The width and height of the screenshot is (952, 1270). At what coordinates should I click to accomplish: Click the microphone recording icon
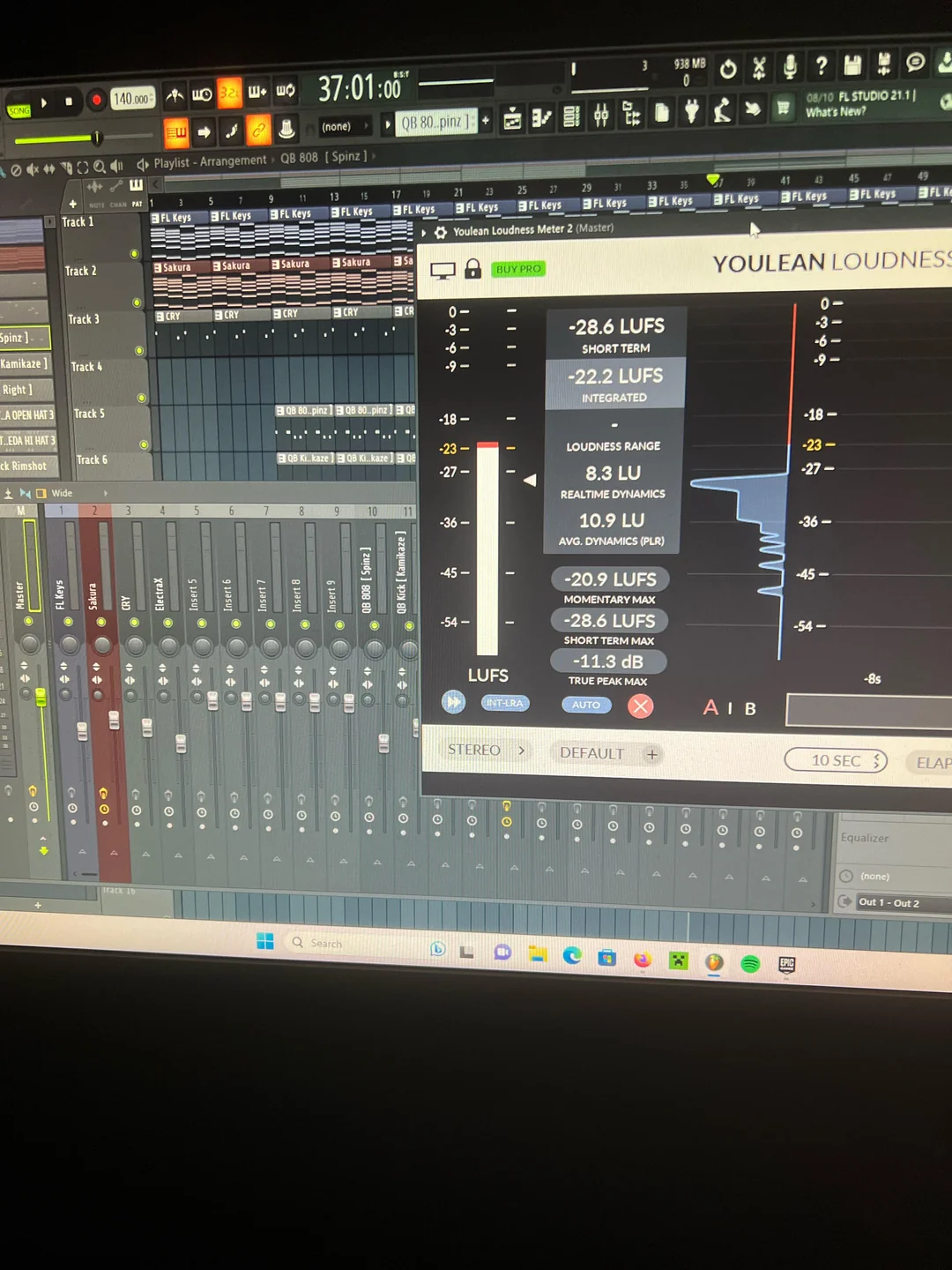[790, 66]
